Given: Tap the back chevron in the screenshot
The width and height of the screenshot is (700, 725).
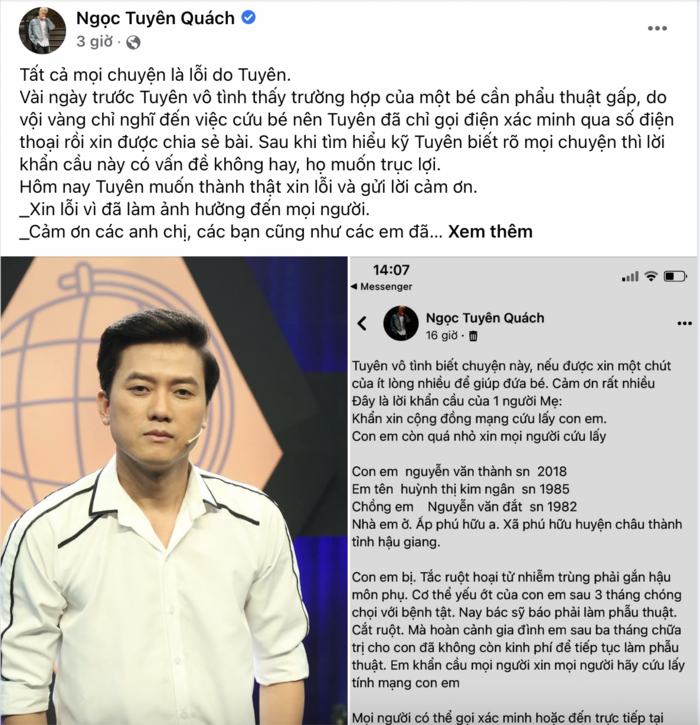Looking at the screenshot, I should (x=362, y=323).
